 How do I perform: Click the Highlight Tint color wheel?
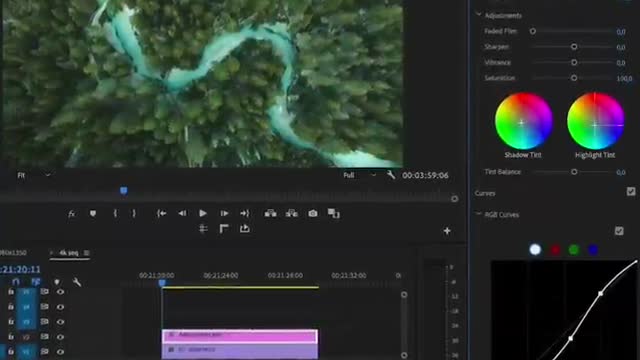(596, 121)
